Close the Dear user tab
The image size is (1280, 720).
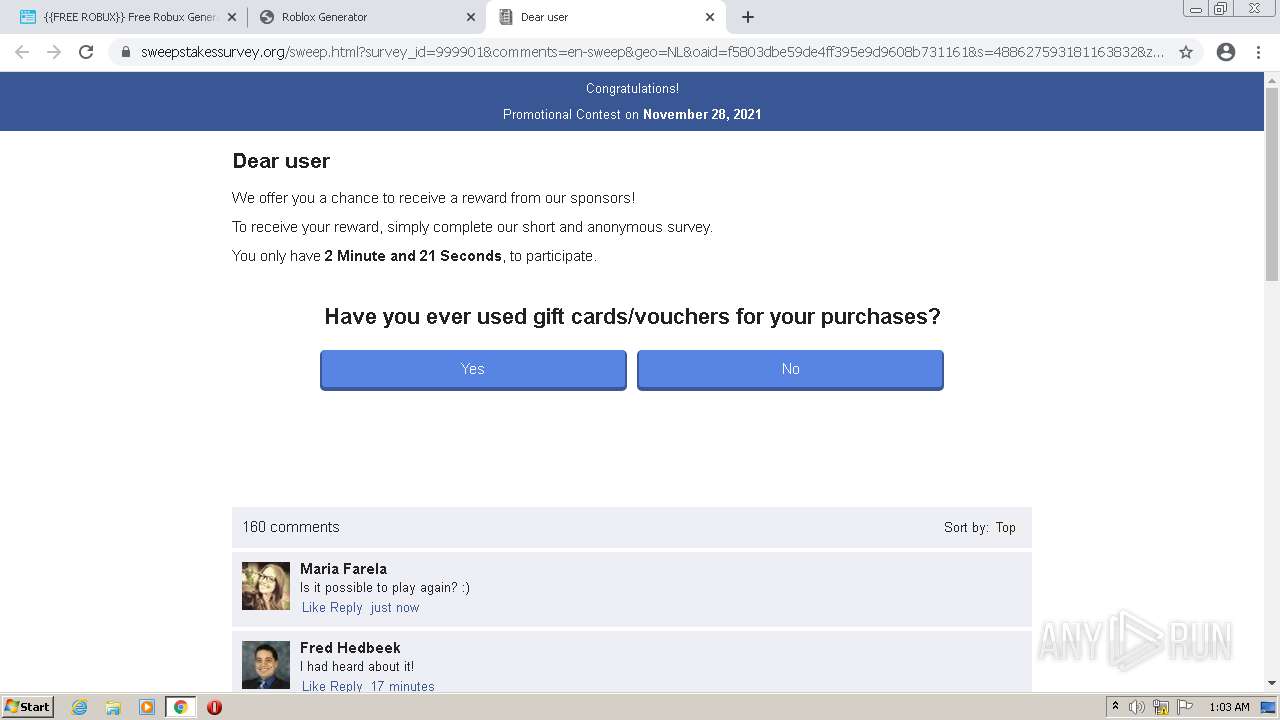pos(710,17)
